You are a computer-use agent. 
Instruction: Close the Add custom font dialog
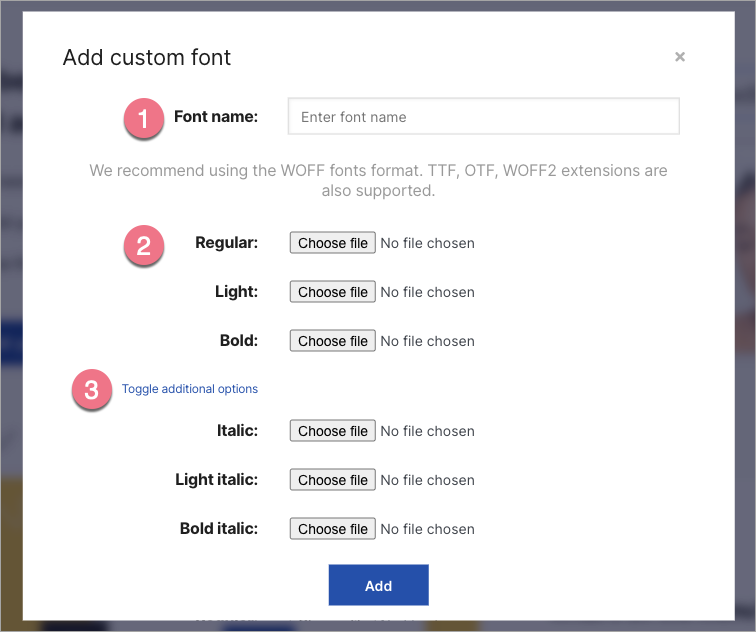pos(680,57)
